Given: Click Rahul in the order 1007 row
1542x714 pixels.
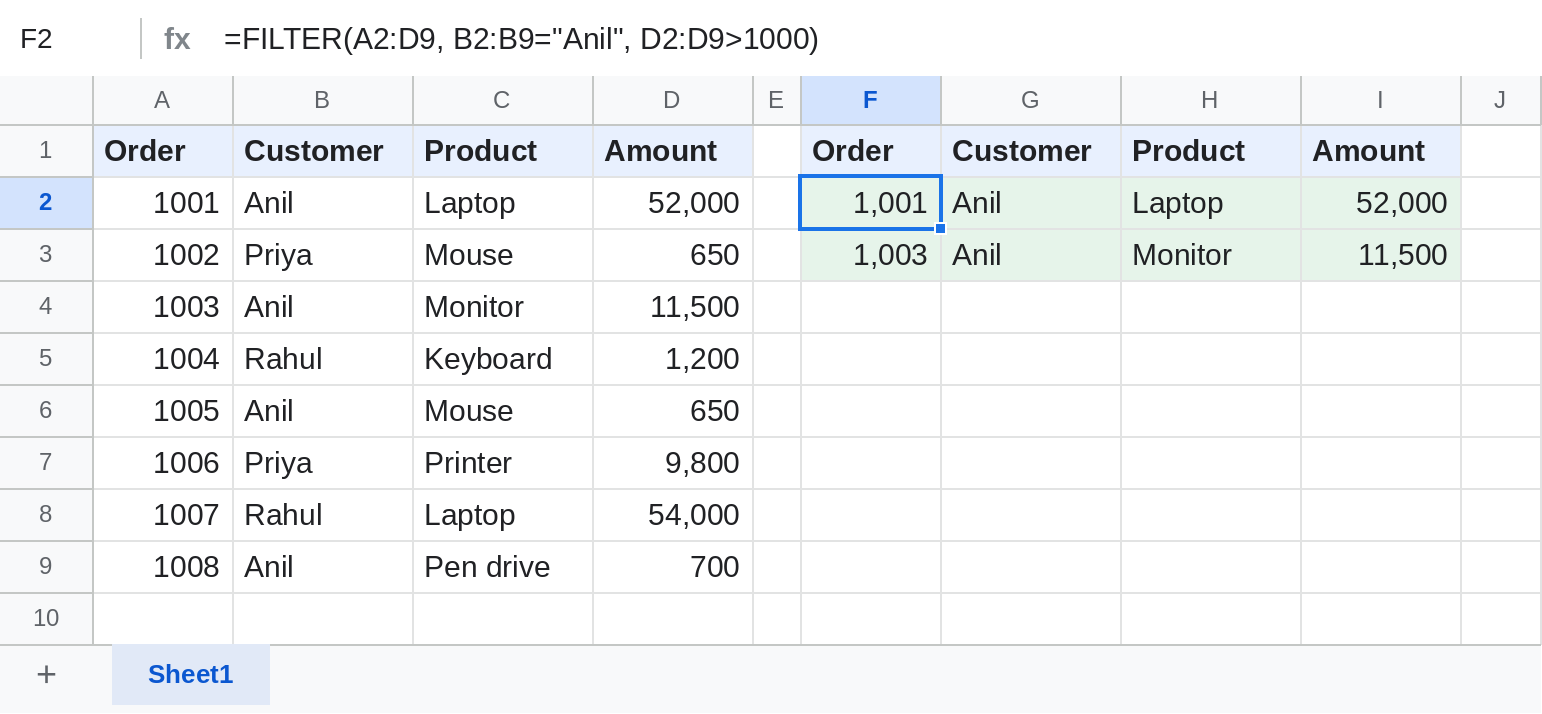Looking at the screenshot, I should point(323,515).
